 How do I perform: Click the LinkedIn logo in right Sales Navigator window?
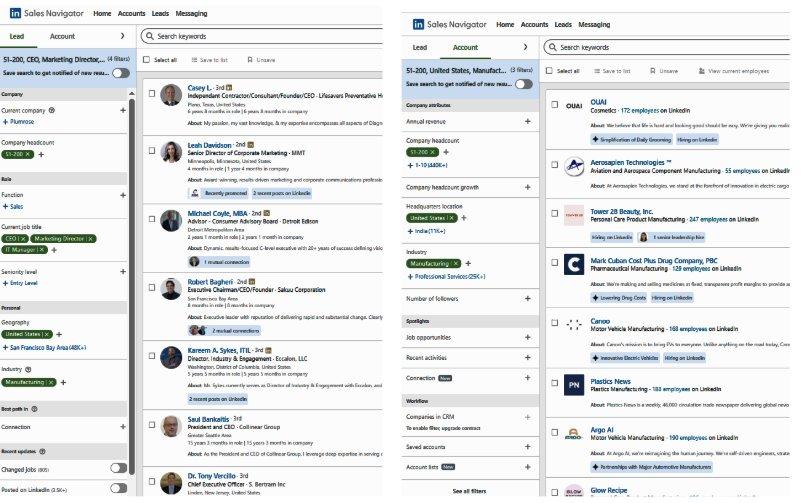pos(418,24)
